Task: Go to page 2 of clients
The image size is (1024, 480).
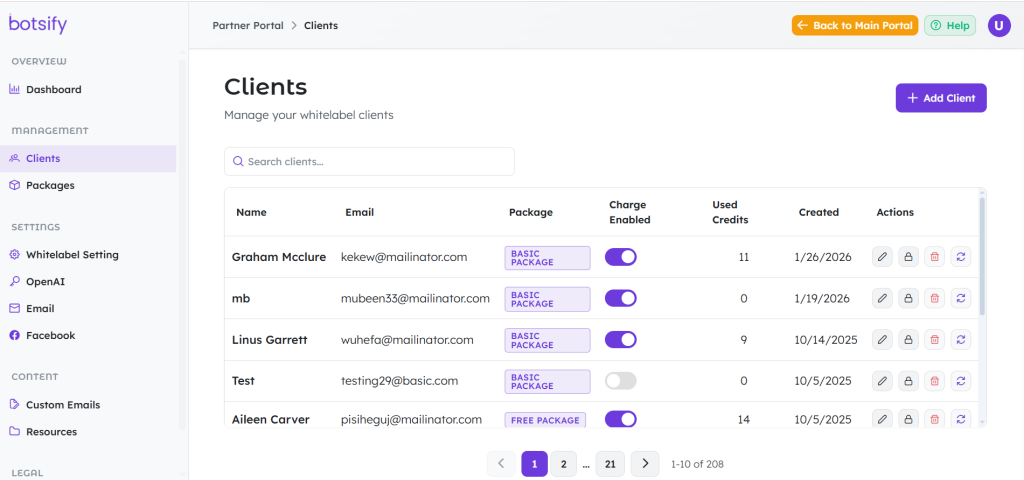Action: pyautogui.click(x=563, y=464)
